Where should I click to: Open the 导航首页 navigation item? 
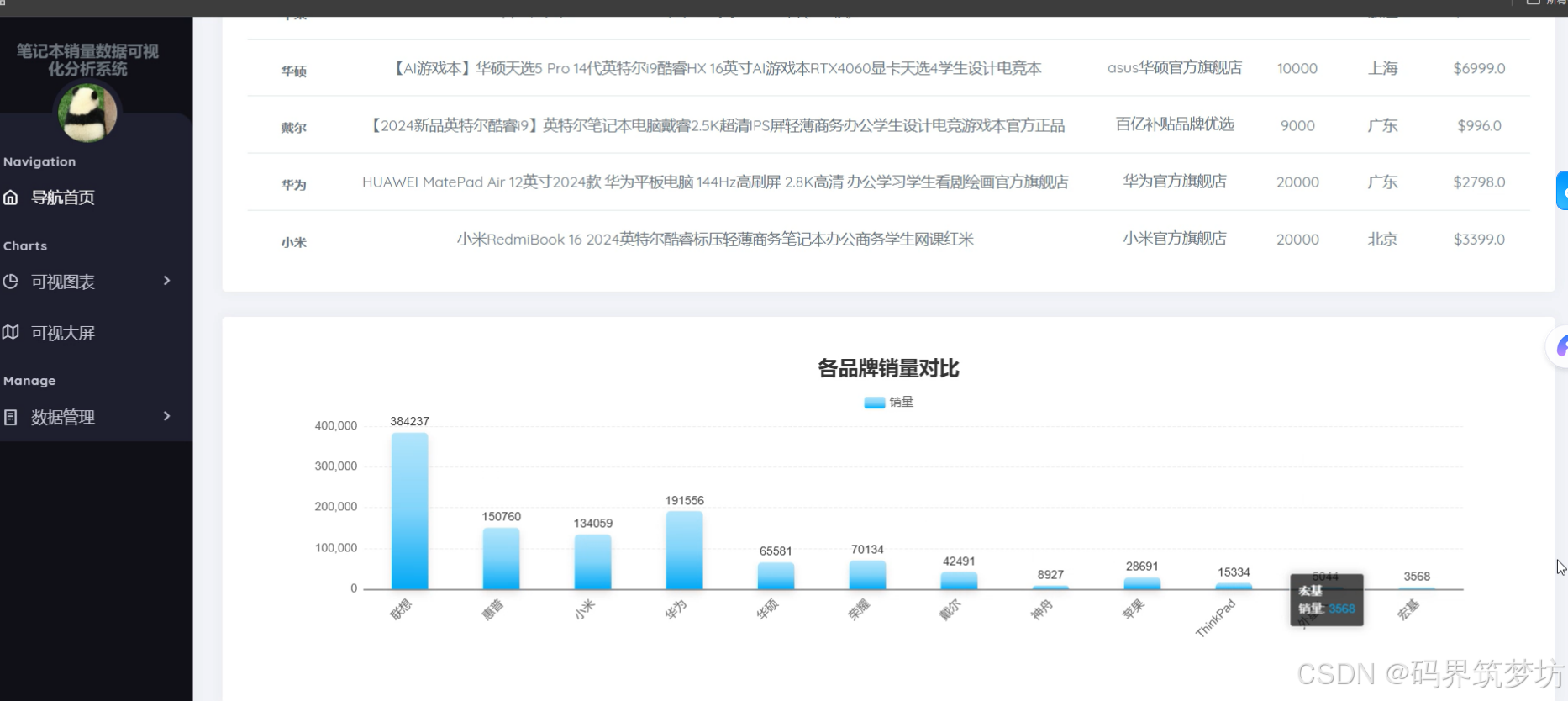pos(62,198)
